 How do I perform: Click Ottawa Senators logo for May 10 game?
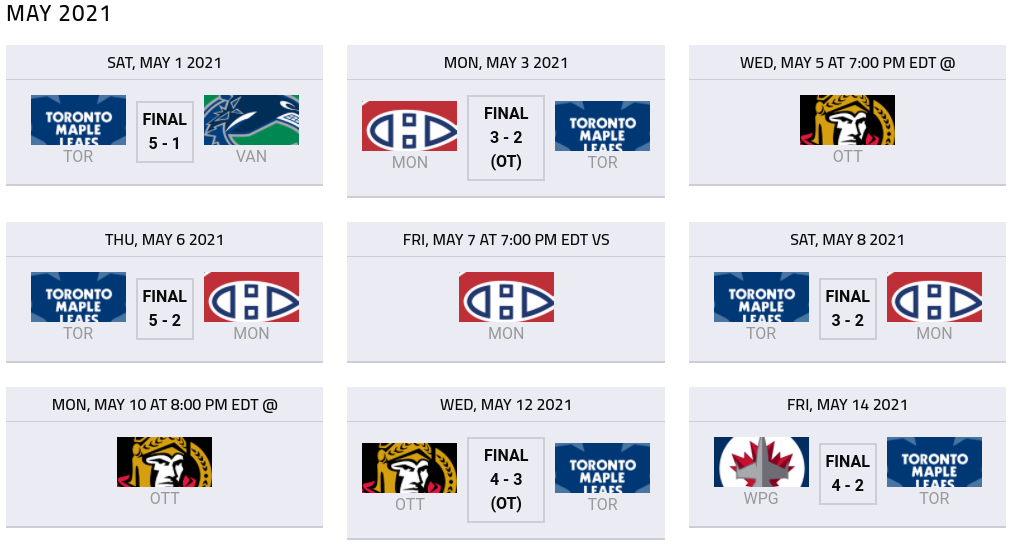point(164,462)
